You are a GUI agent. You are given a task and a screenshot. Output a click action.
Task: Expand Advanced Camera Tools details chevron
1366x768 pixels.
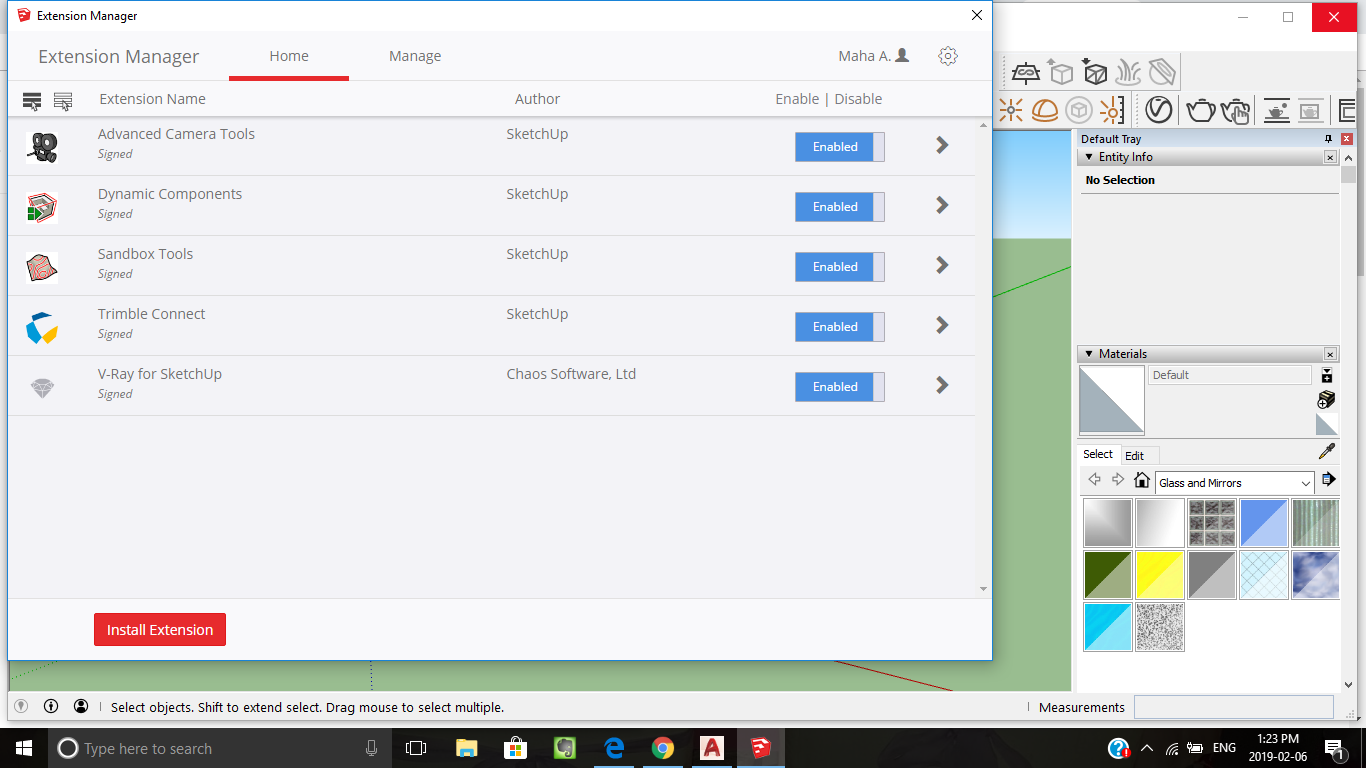(x=942, y=145)
